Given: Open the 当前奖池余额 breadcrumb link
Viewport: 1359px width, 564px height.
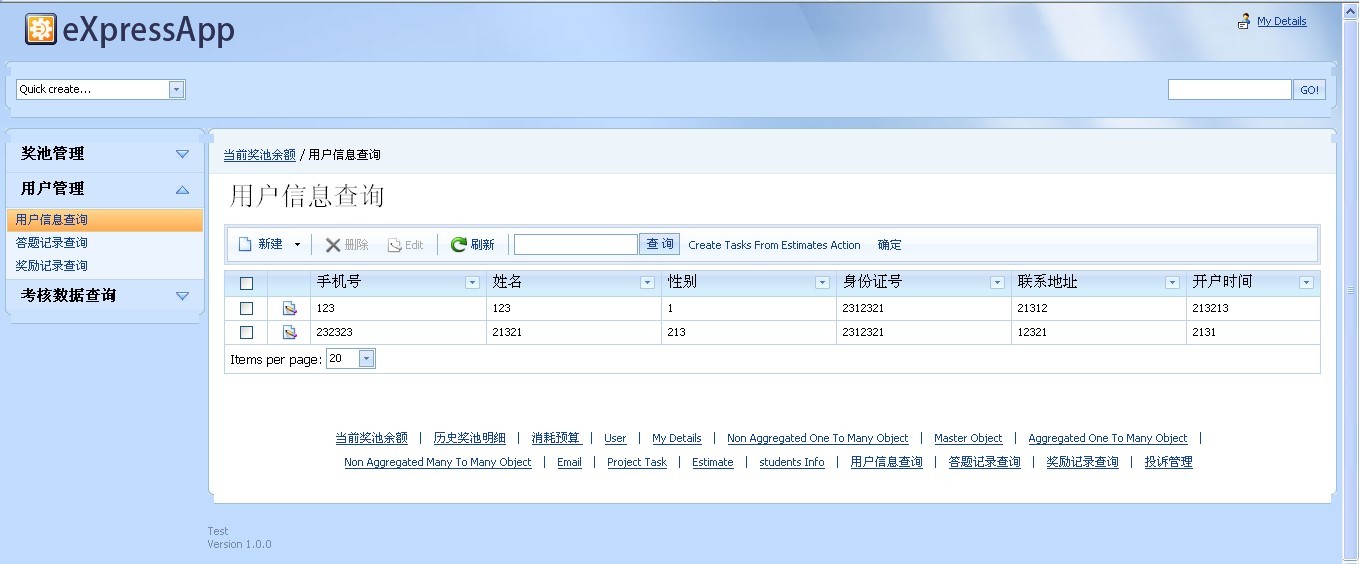Looking at the screenshot, I should pos(259,155).
